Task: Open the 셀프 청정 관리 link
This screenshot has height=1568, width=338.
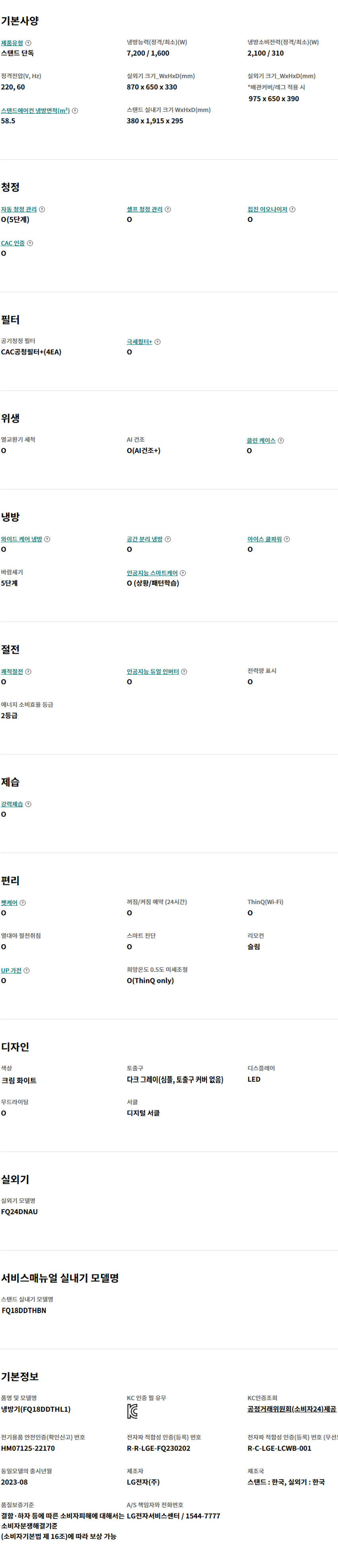Action: [x=145, y=209]
